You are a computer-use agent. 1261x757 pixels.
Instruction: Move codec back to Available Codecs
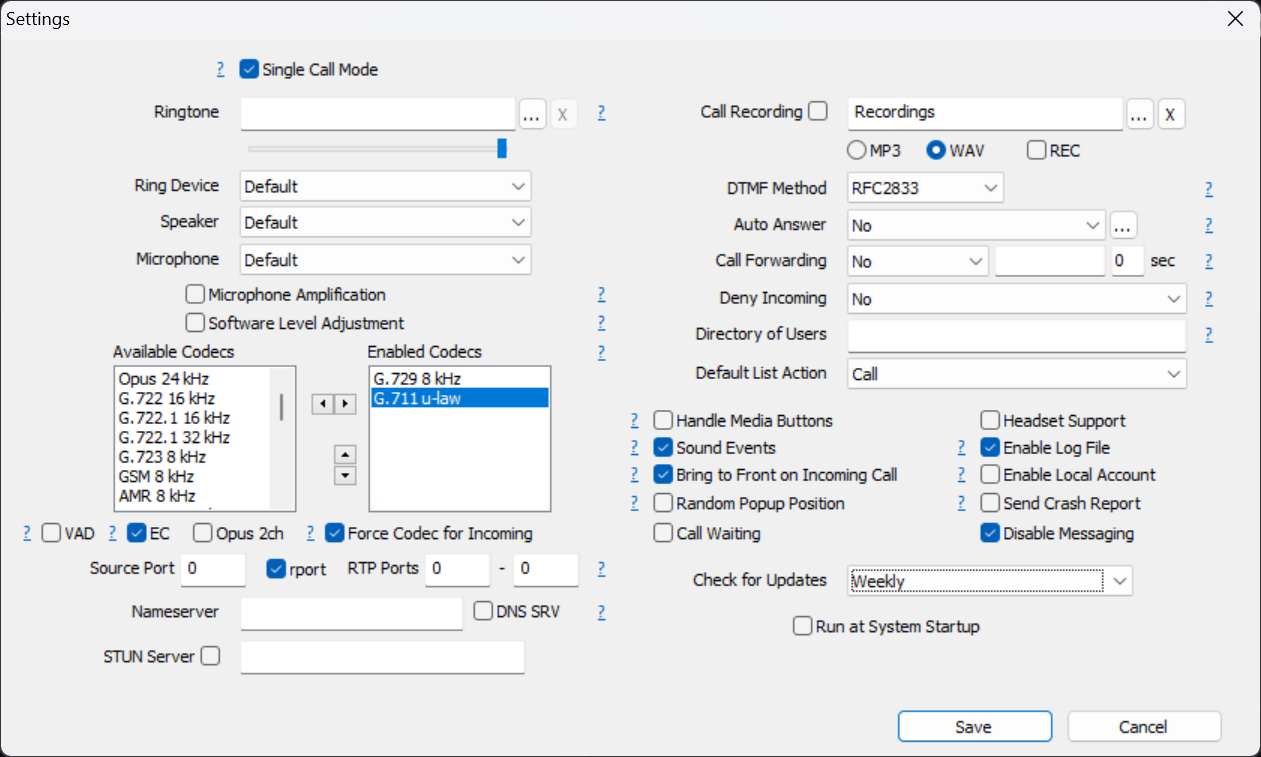(323, 405)
